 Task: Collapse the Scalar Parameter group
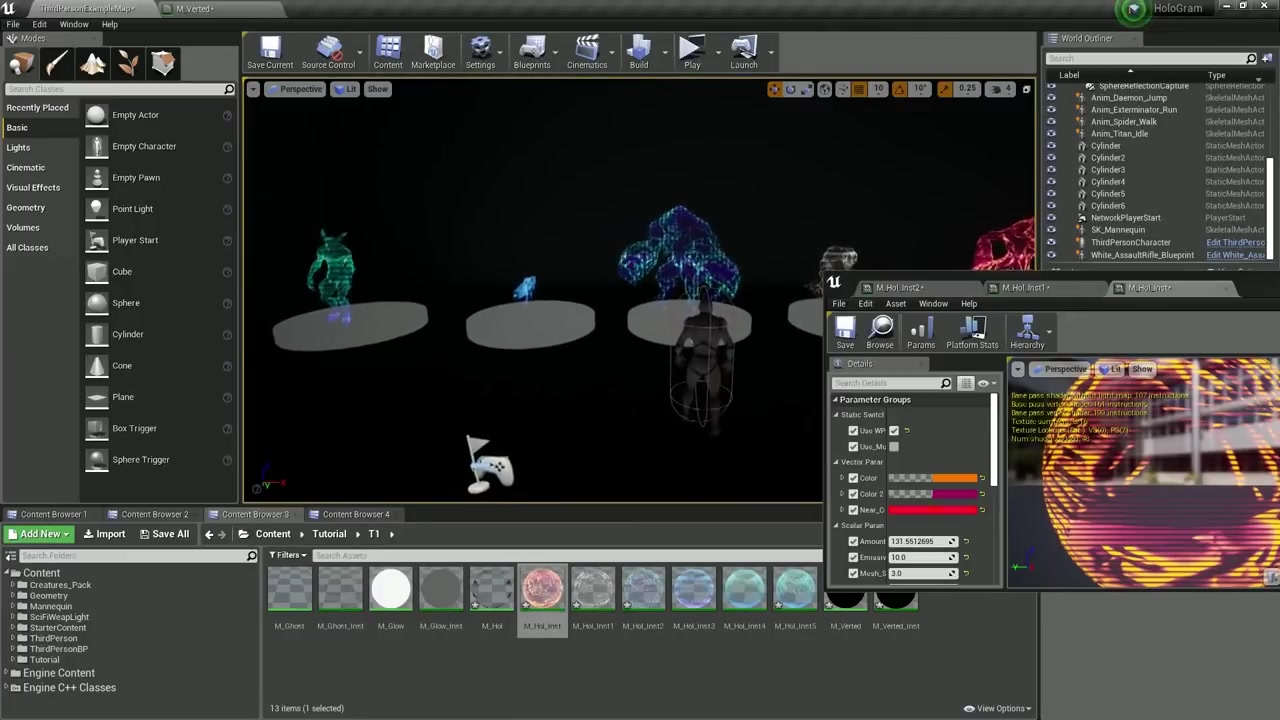click(836, 525)
